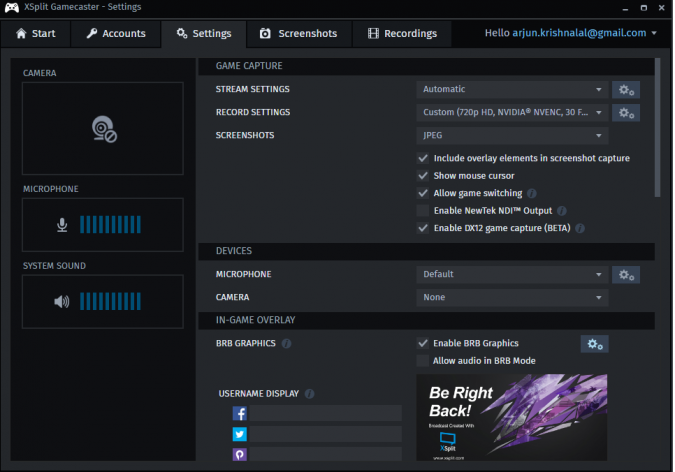675x472 pixels.
Task: Toggle Show mouse cursor checkbox
Action: click(x=423, y=175)
